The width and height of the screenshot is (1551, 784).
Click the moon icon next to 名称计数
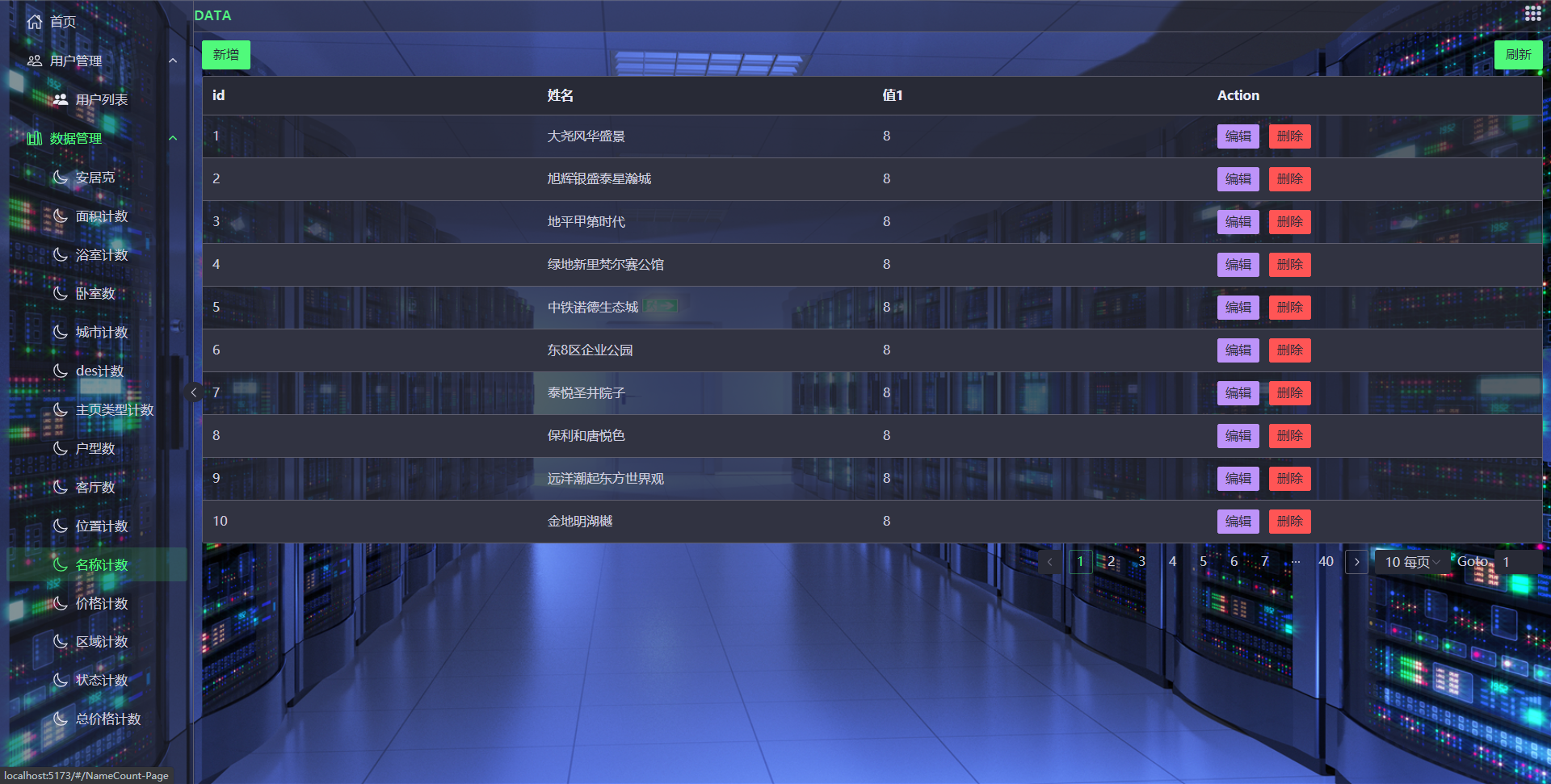pos(61,564)
